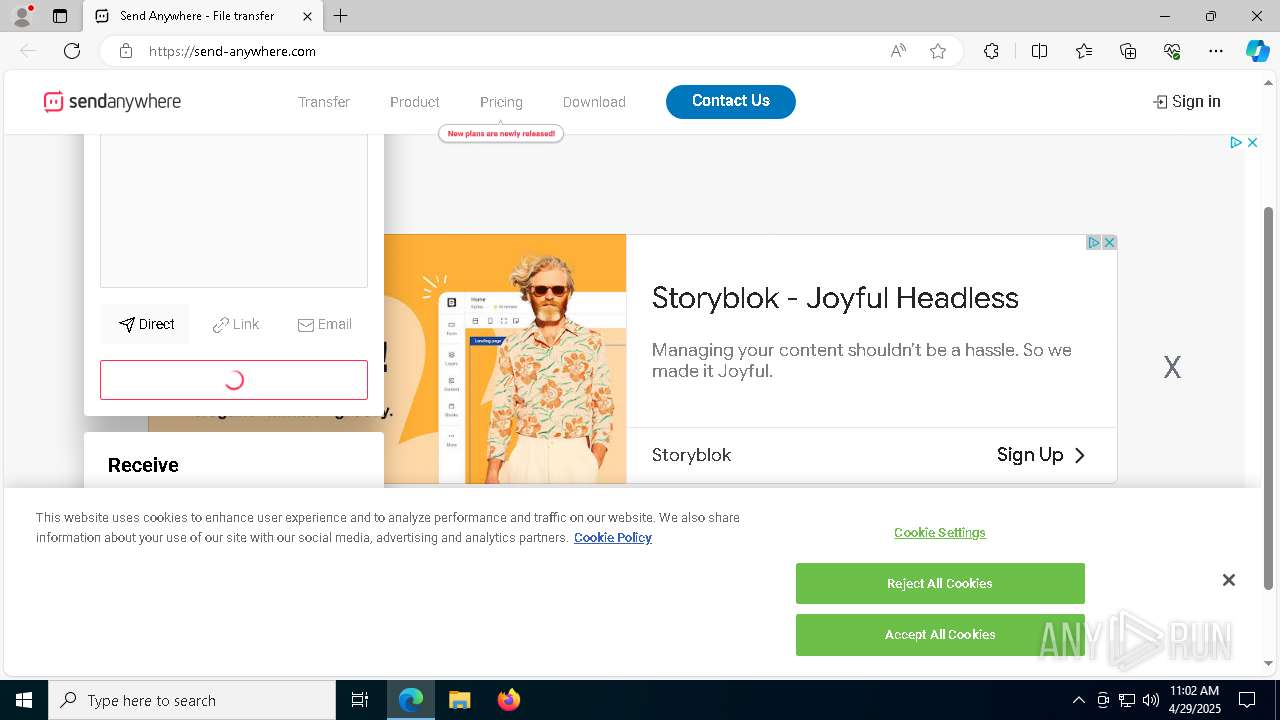Open File Explorer from the taskbar

[459, 700]
